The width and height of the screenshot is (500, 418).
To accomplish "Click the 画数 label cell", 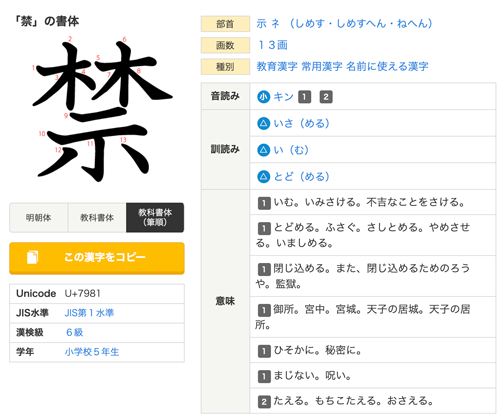I will (x=225, y=45).
